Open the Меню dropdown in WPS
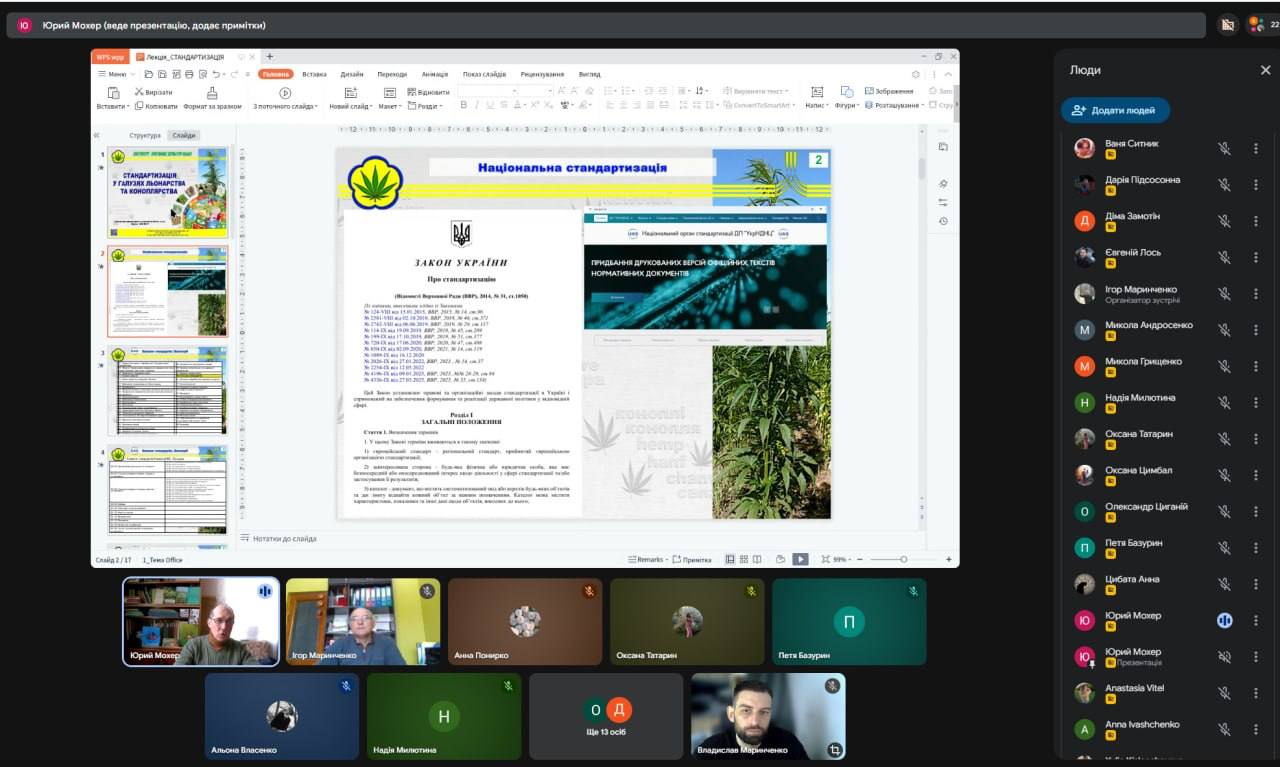 click(x=113, y=74)
